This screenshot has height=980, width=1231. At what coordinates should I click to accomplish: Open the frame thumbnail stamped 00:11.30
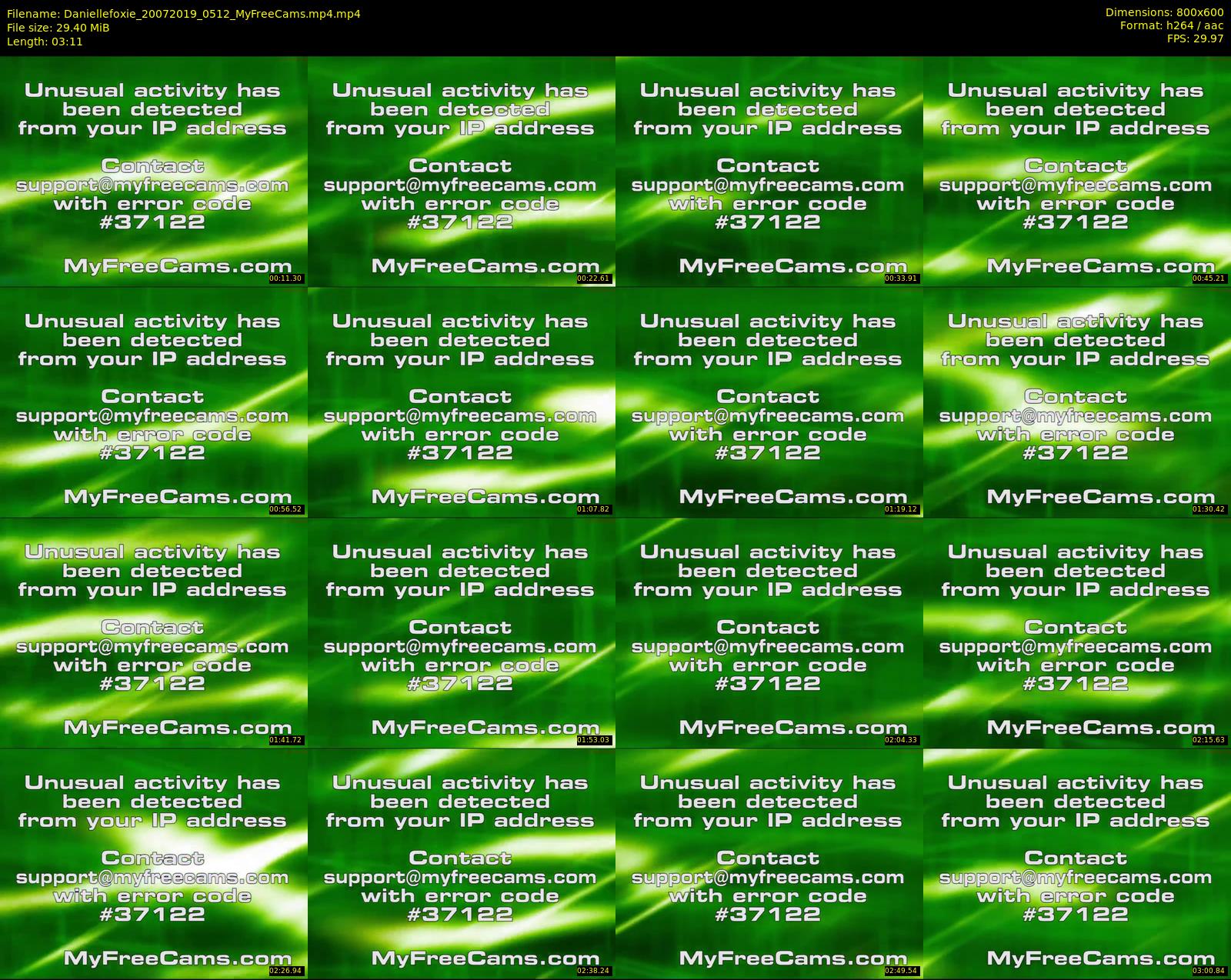pyautogui.click(x=154, y=172)
